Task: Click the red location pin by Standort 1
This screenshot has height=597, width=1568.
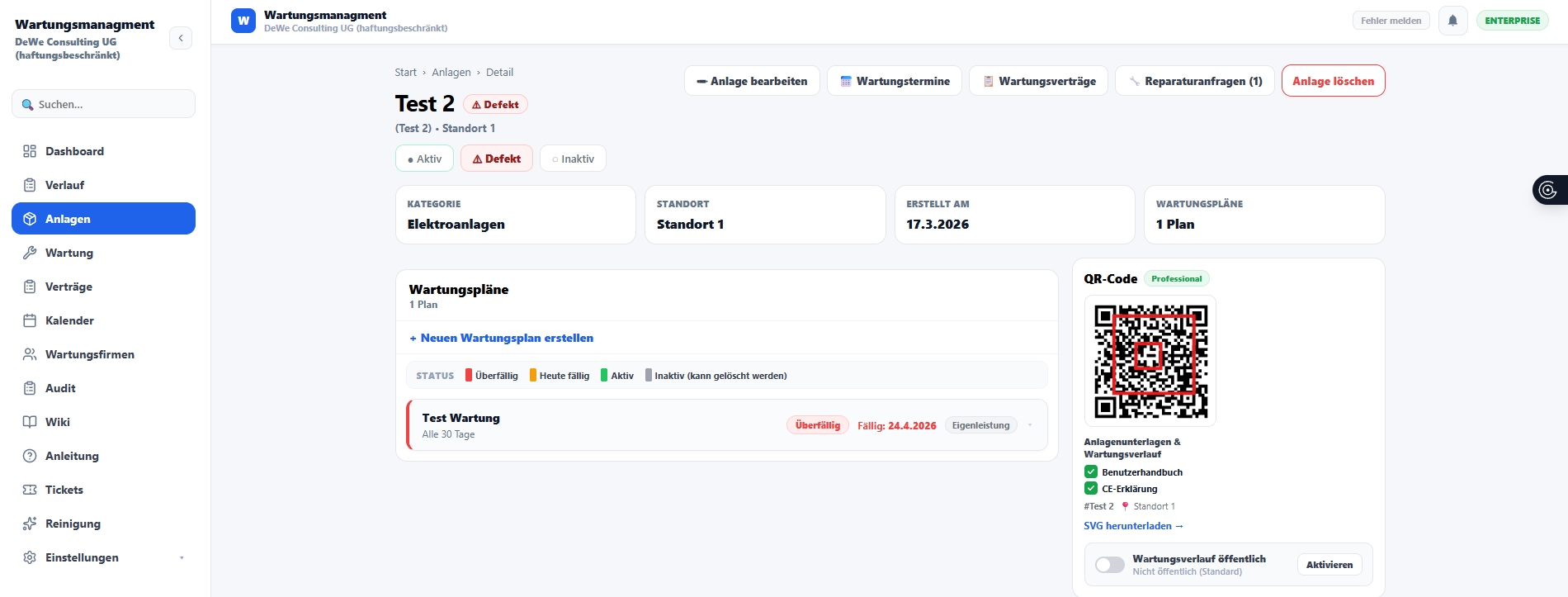Action: [1125, 506]
